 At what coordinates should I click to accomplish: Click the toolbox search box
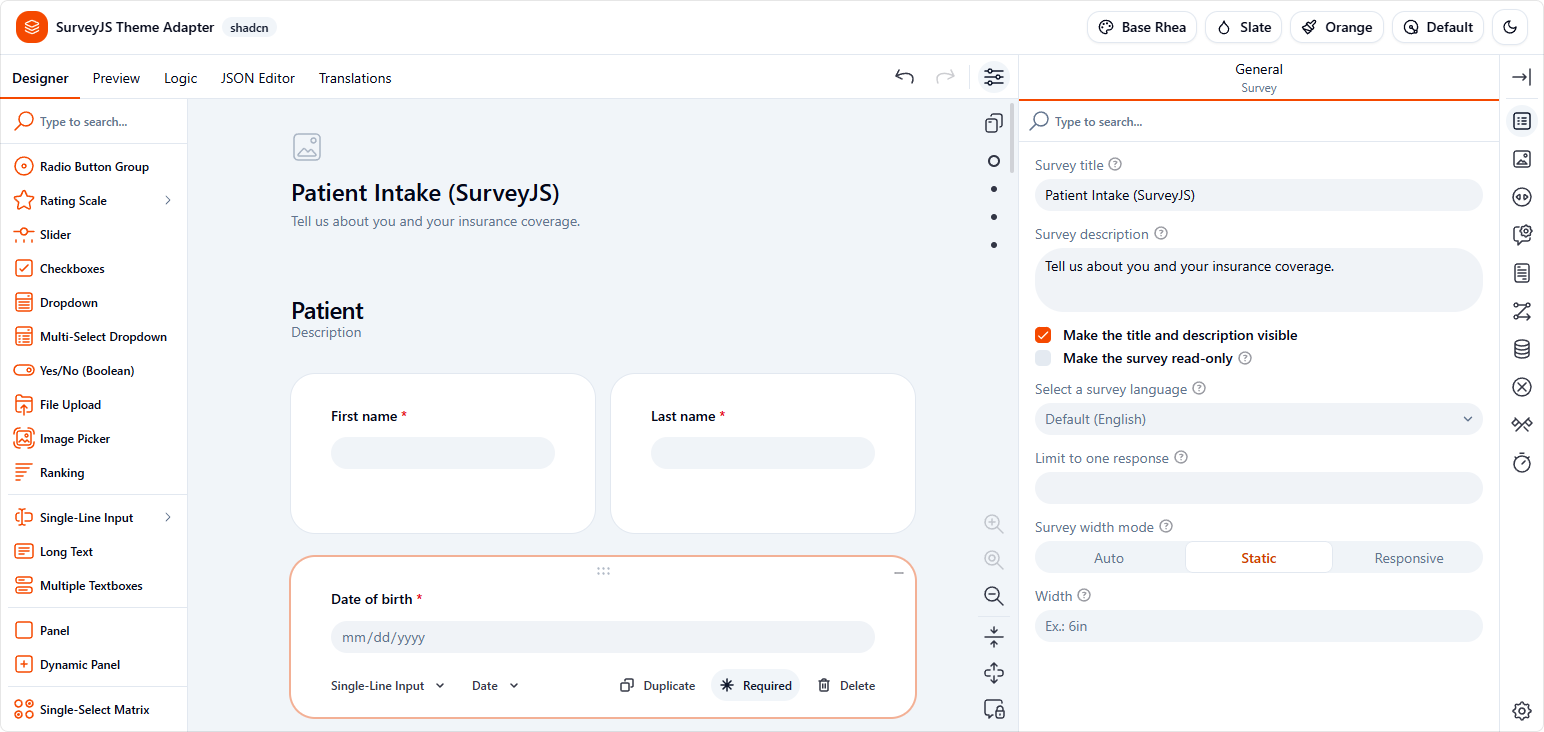click(x=95, y=121)
